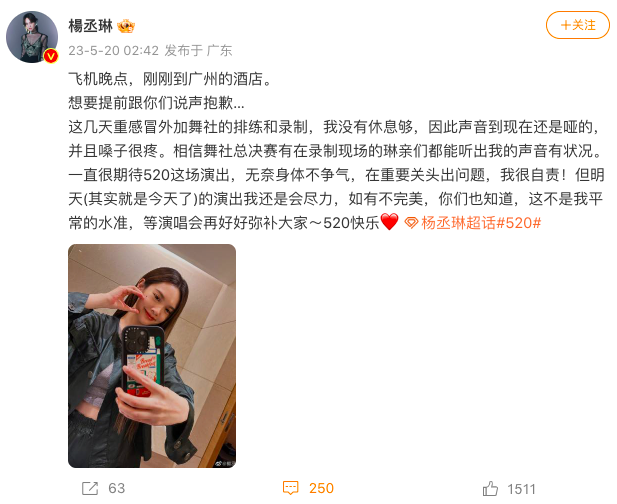Click the like count 1511

521,489
